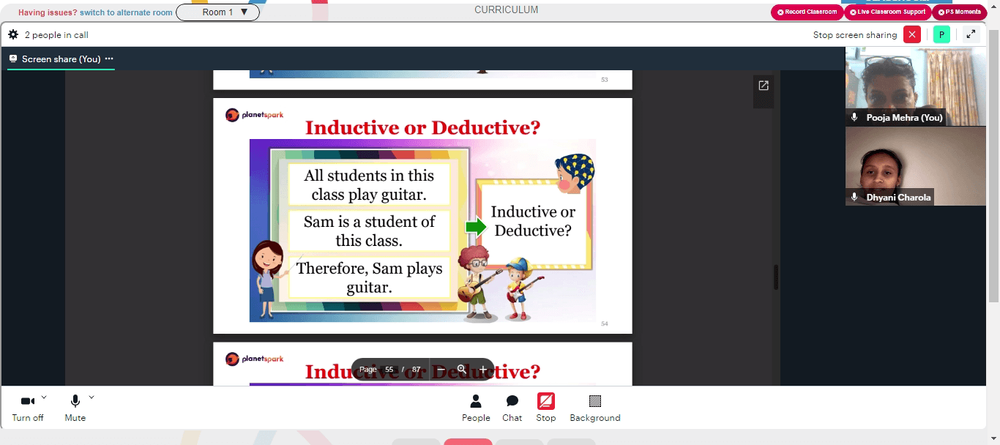Click the green P participant avatar
Image resolution: width=1000 pixels, height=445 pixels.
click(x=941, y=34)
